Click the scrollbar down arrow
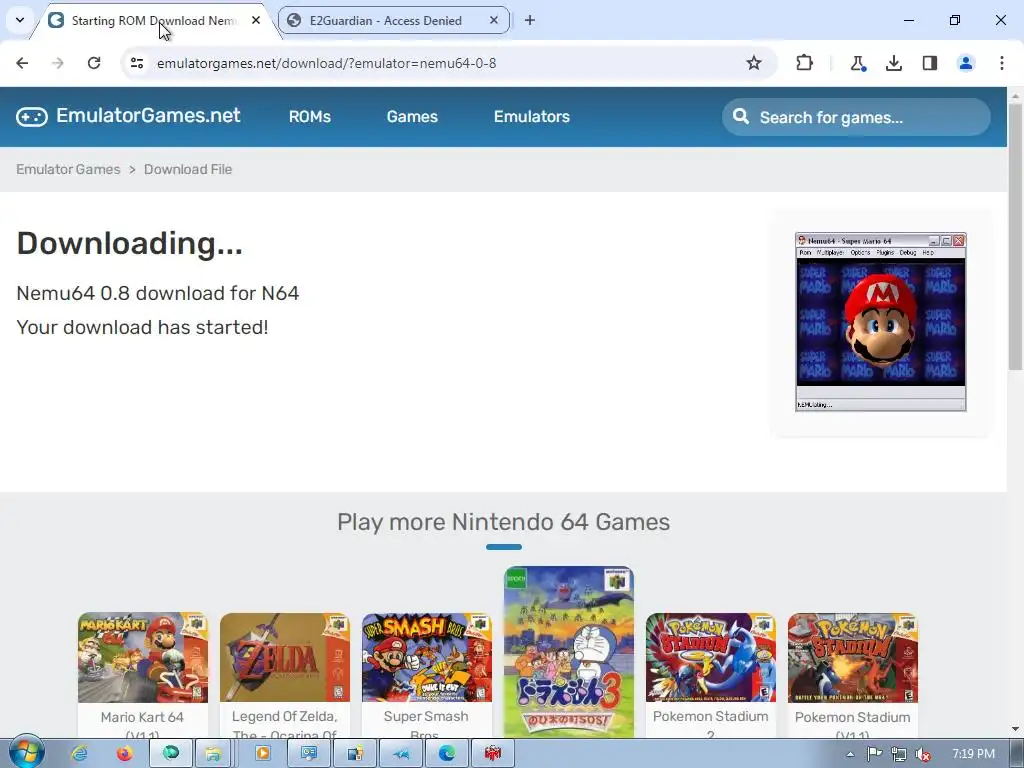 click(1015, 729)
